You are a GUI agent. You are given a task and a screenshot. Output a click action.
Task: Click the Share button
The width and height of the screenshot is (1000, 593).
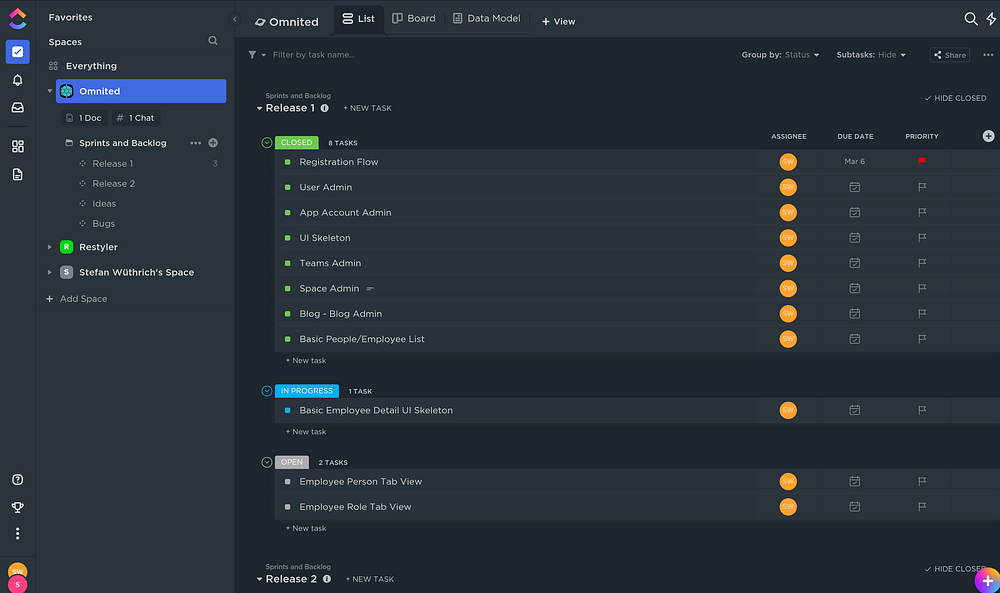point(950,55)
